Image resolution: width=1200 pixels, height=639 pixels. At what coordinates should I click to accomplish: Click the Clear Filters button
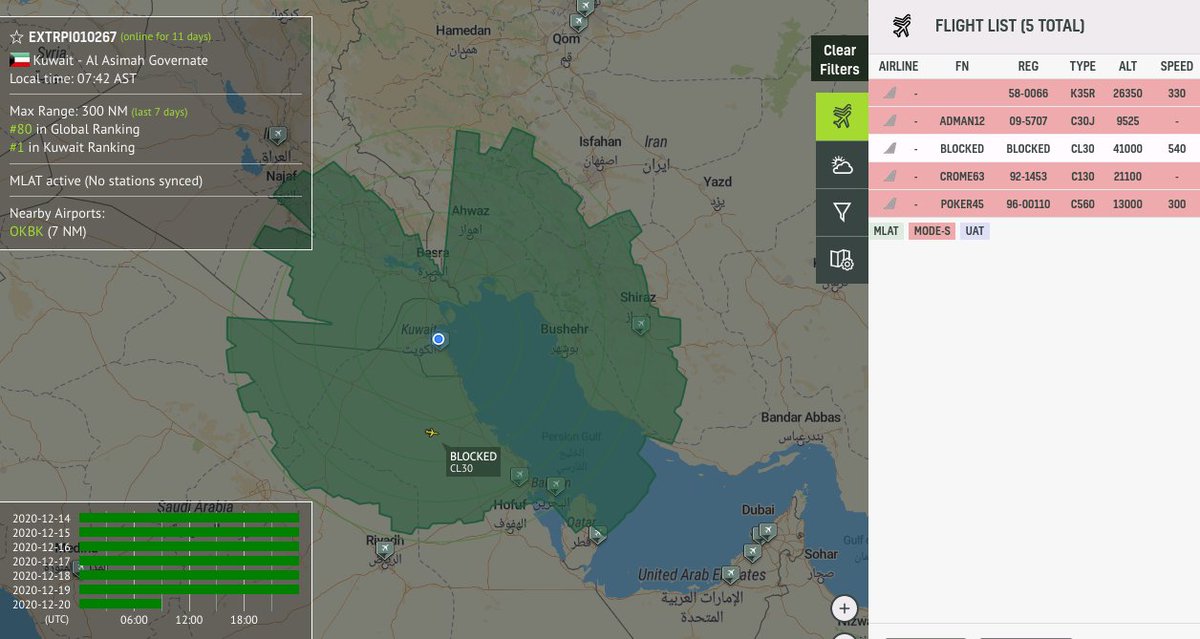point(840,59)
